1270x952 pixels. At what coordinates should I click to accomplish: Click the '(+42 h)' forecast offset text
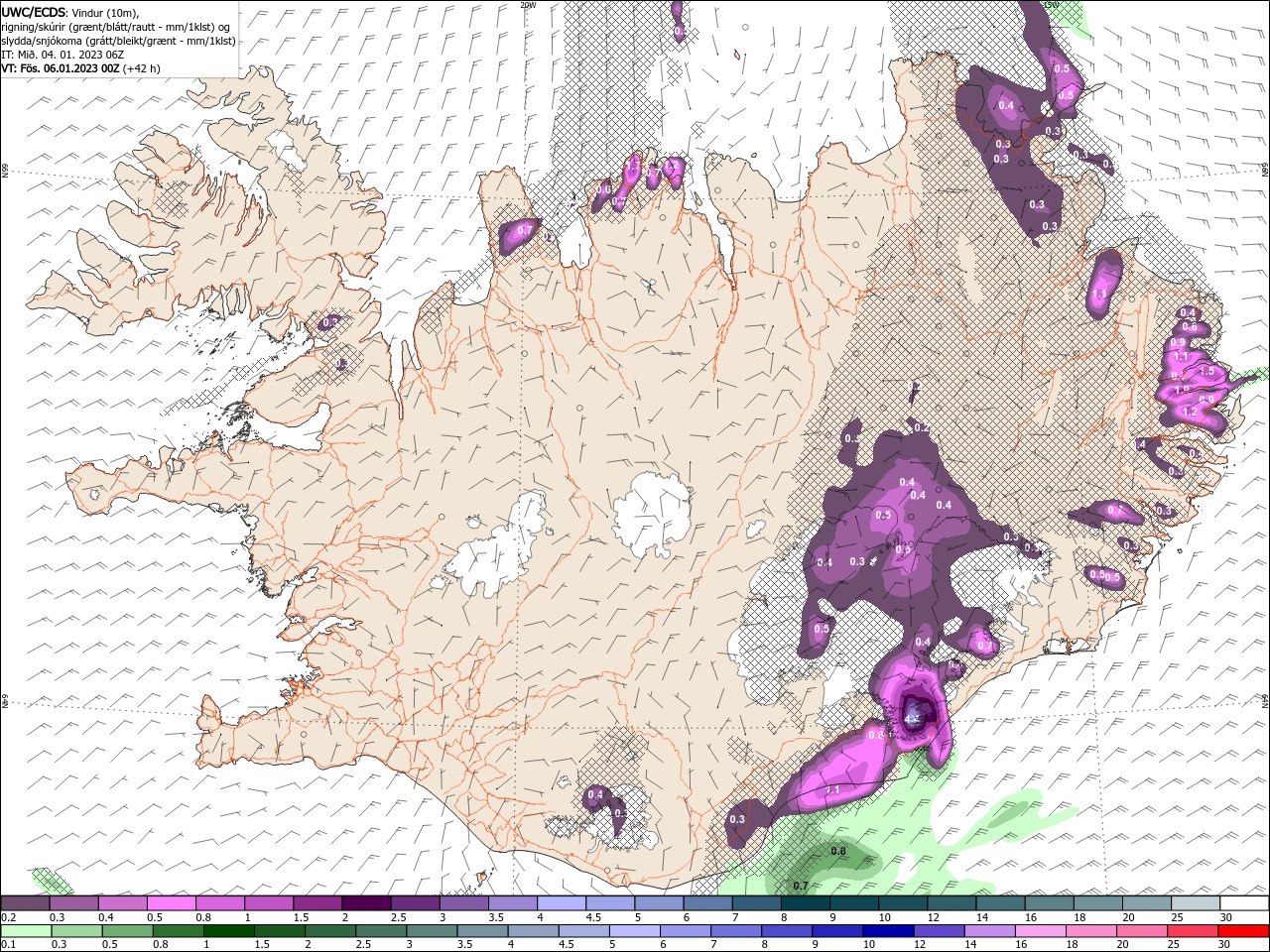[142, 68]
